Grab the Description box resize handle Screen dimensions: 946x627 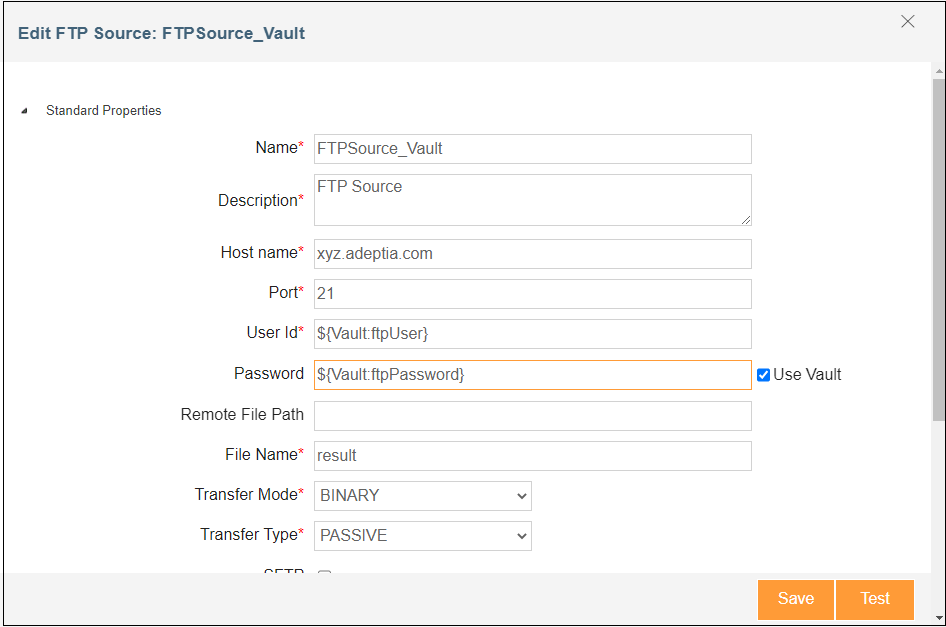746,220
